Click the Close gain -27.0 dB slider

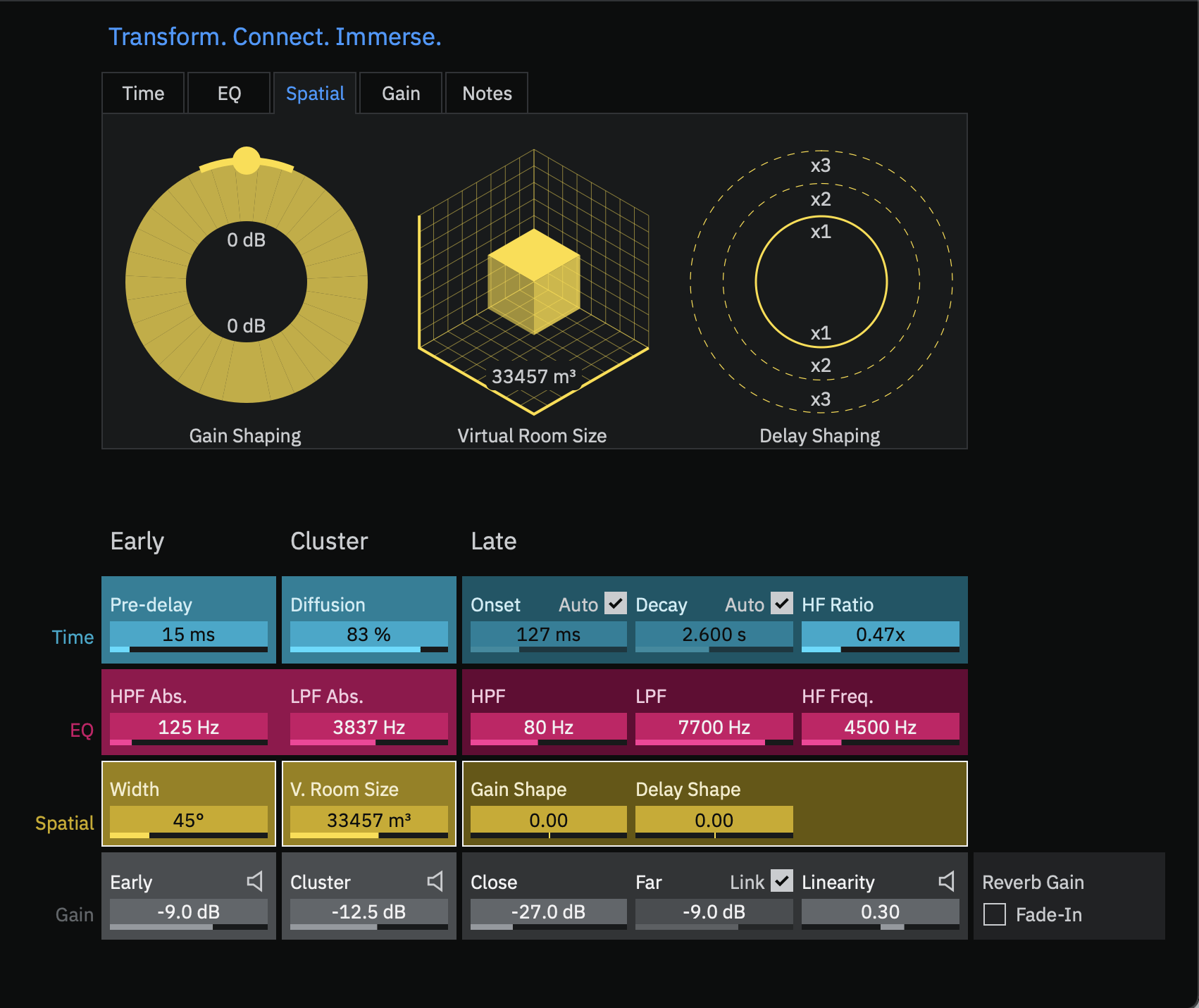click(x=549, y=914)
